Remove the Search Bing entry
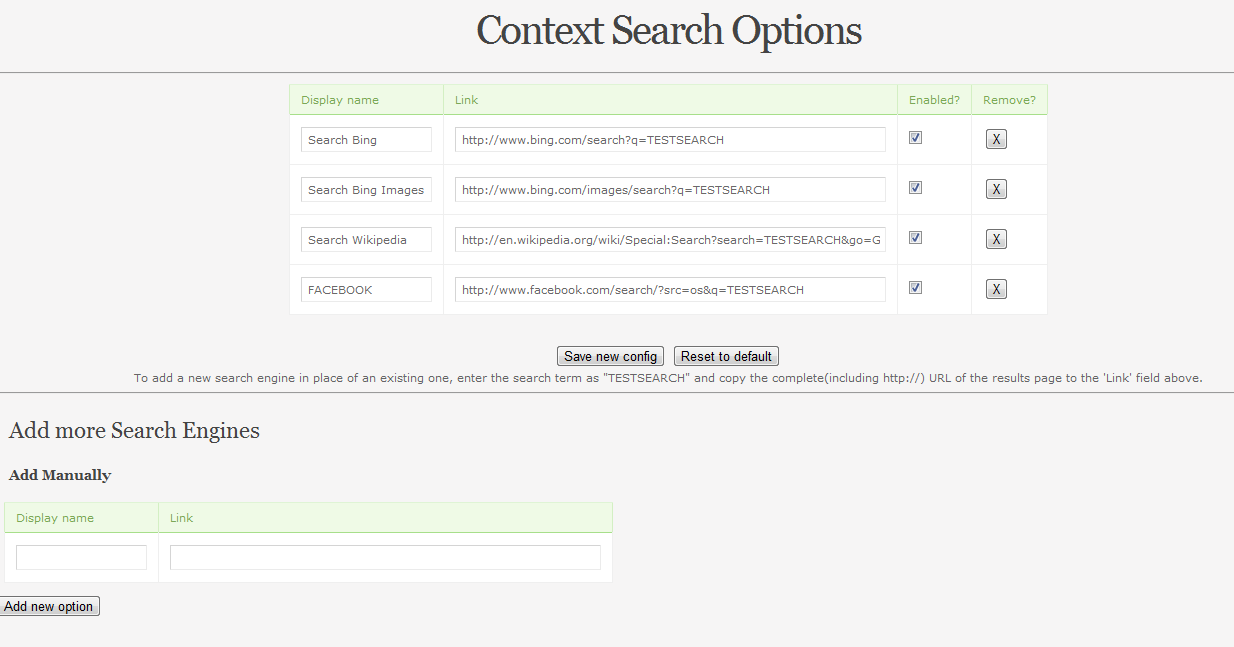This screenshot has height=647, width=1234. pos(996,139)
